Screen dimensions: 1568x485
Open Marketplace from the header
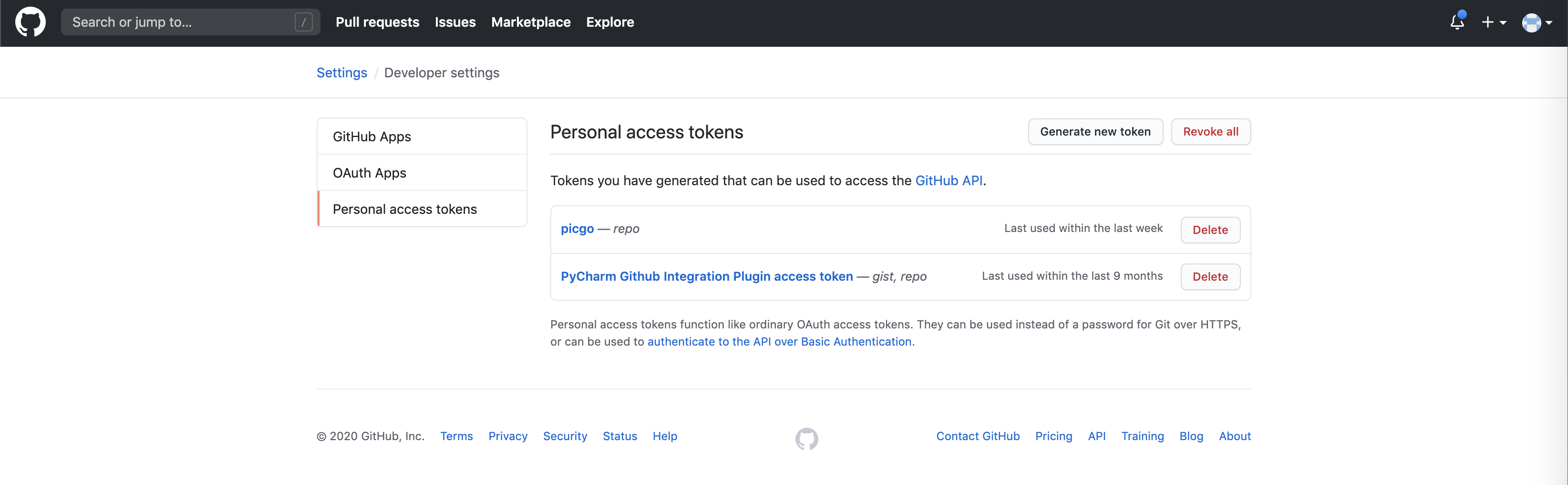click(x=531, y=22)
